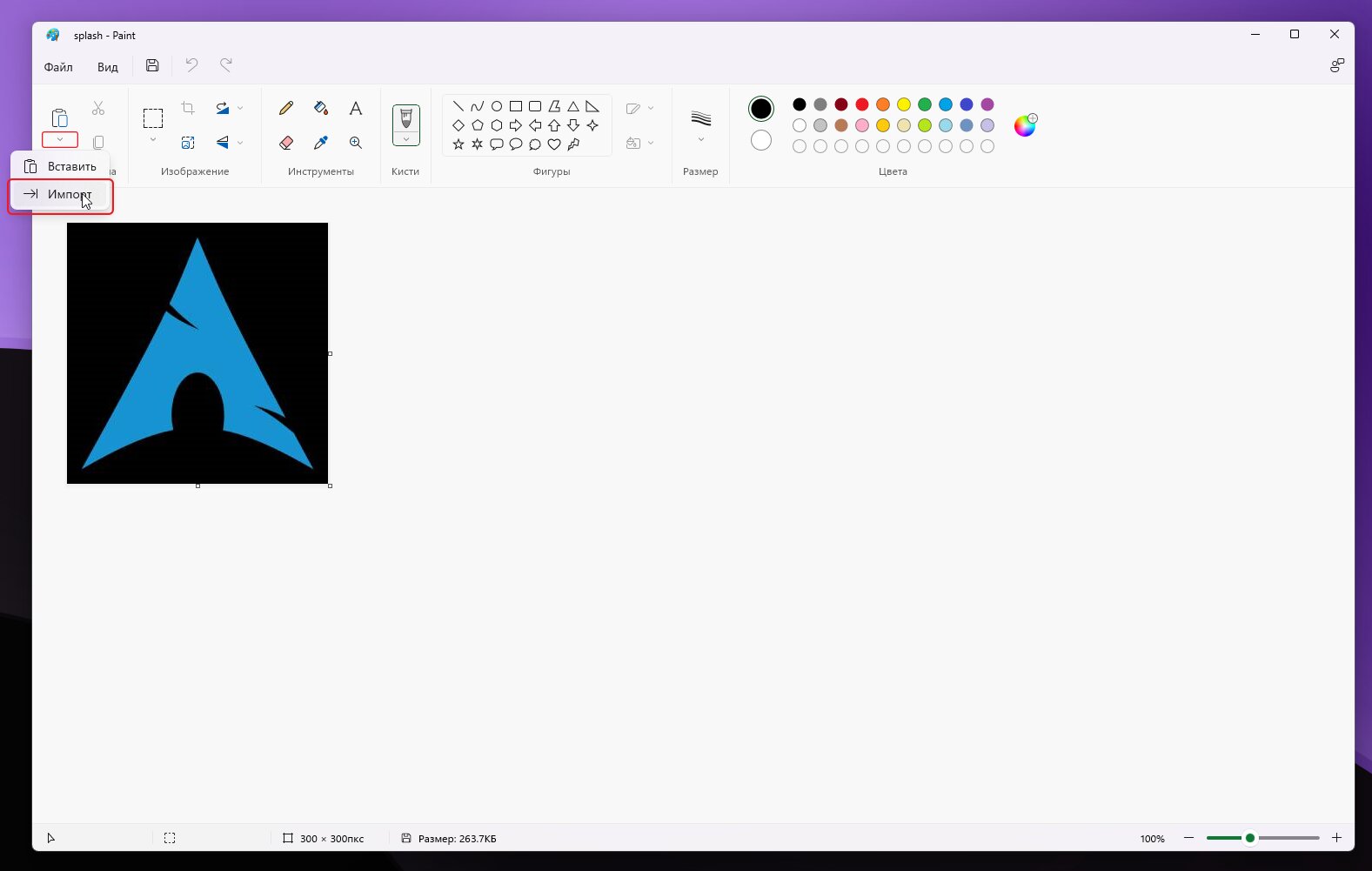
Task: Select the Pencil tool
Action: click(x=286, y=108)
